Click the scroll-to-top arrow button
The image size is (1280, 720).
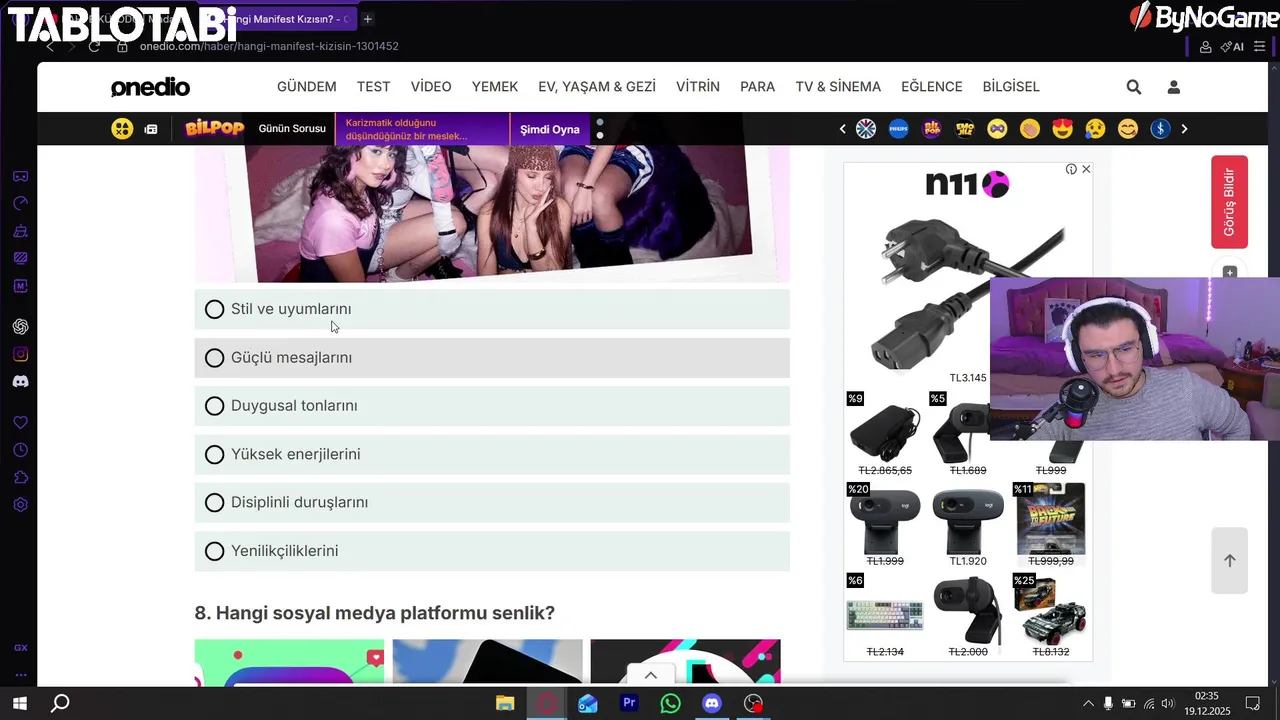pos(1230,561)
